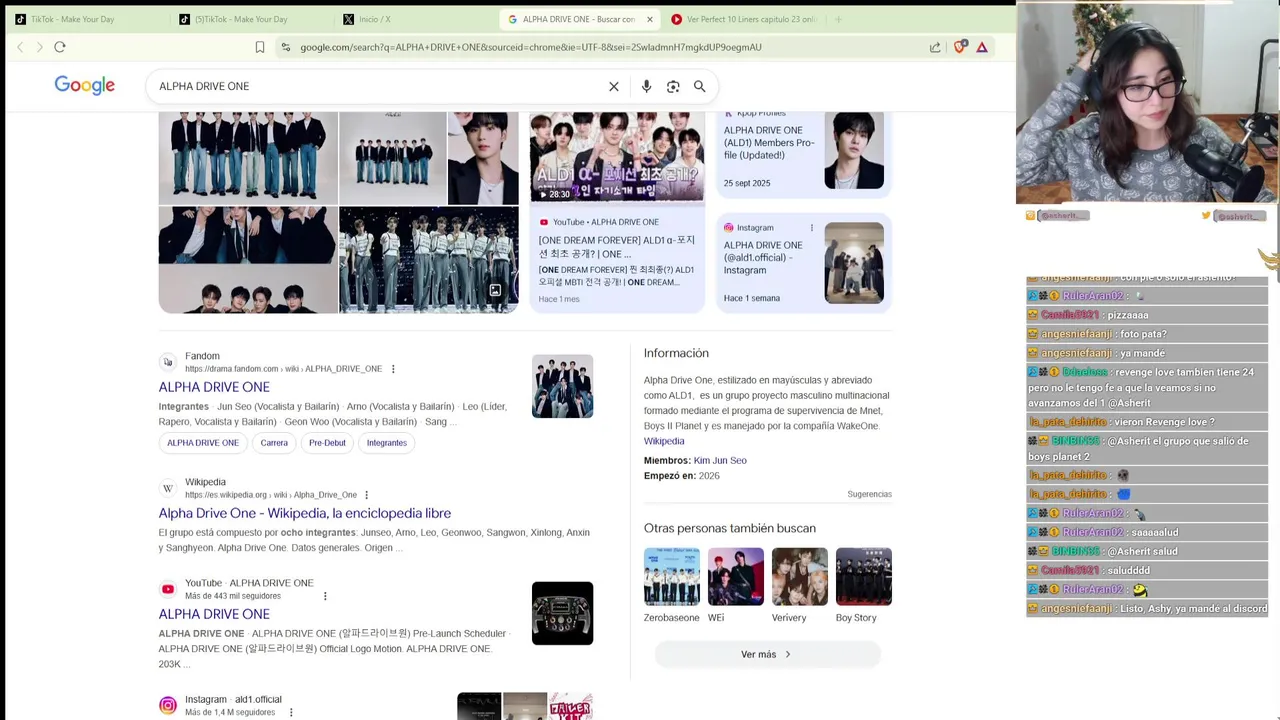
Task: Open the YouTube result steering wheel thumbnail
Action: pyautogui.click(x=562, y=613)
